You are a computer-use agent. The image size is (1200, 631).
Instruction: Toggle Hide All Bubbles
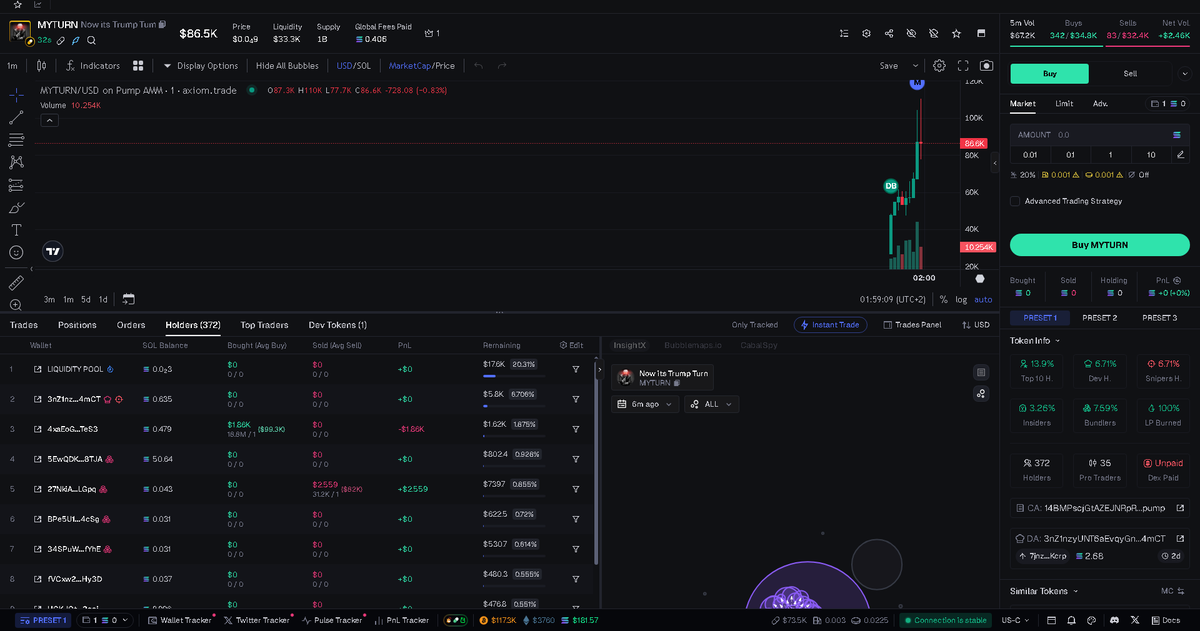[287, 66]
